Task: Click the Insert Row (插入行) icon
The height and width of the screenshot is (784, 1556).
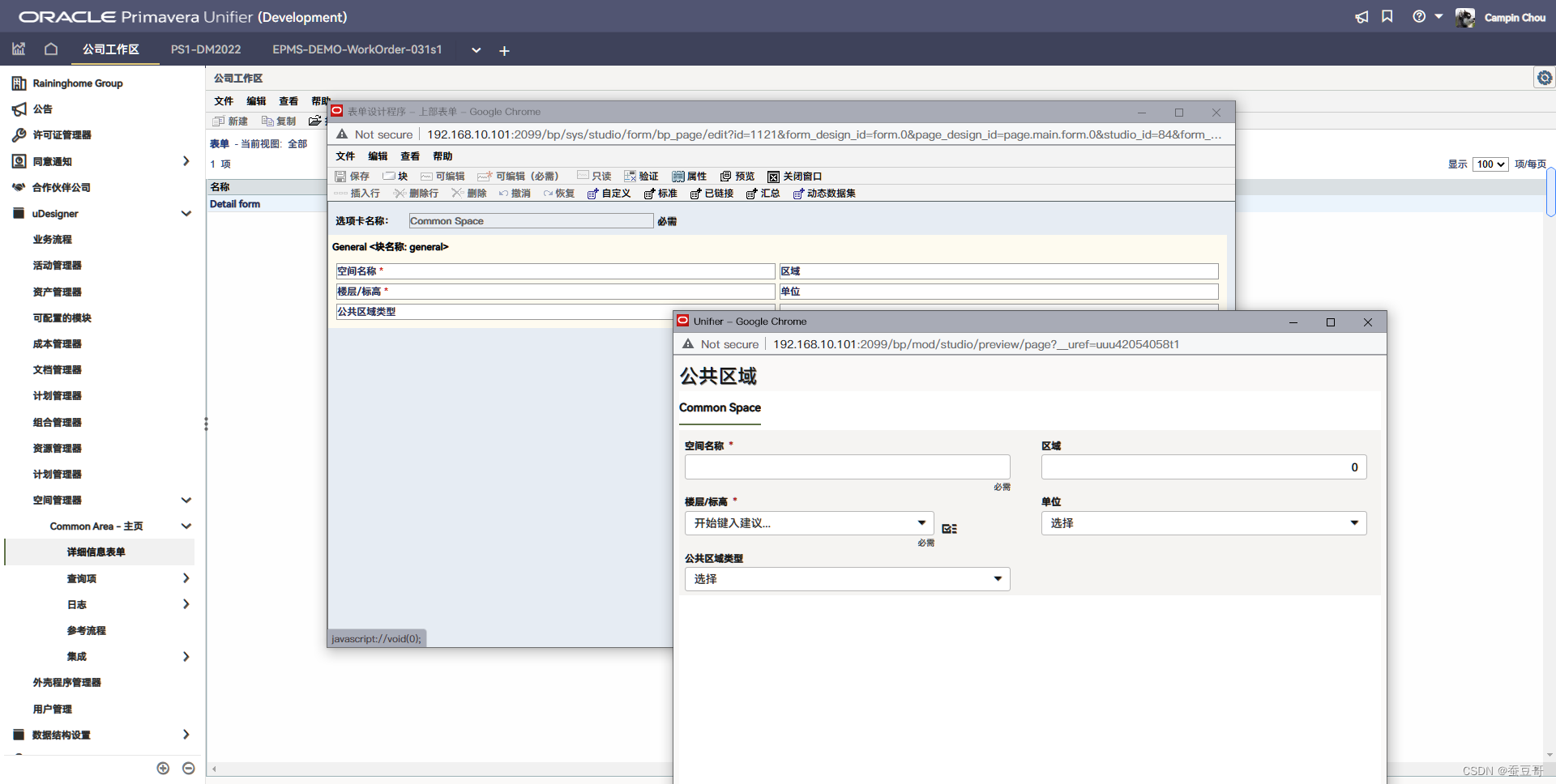Action: click(340, 194)
